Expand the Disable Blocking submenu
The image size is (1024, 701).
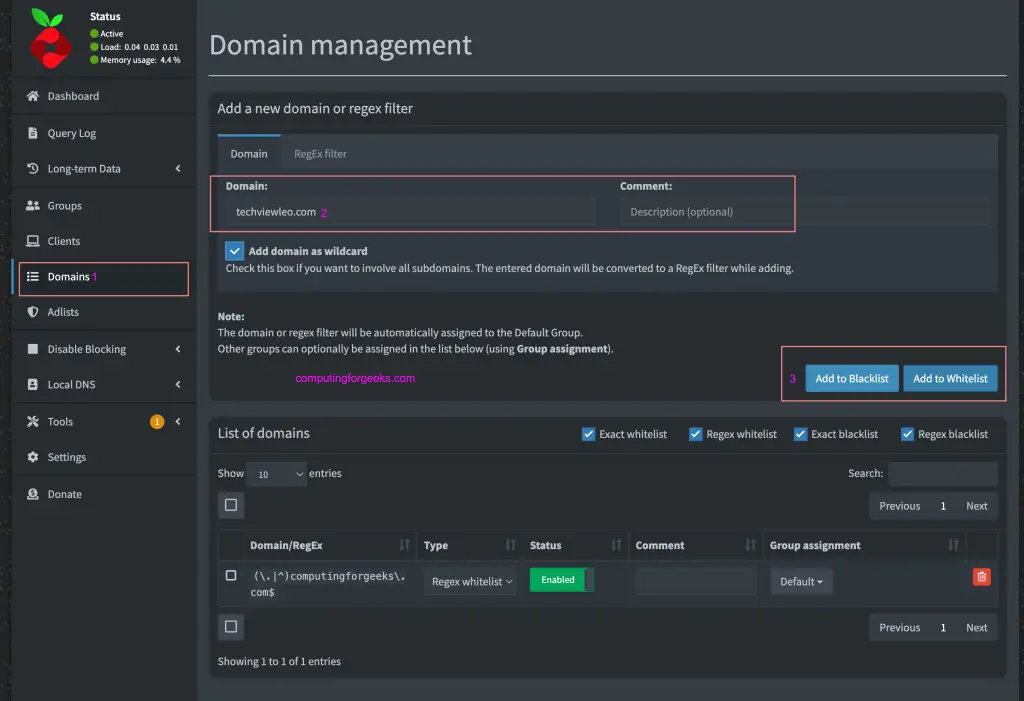[178, 349]
